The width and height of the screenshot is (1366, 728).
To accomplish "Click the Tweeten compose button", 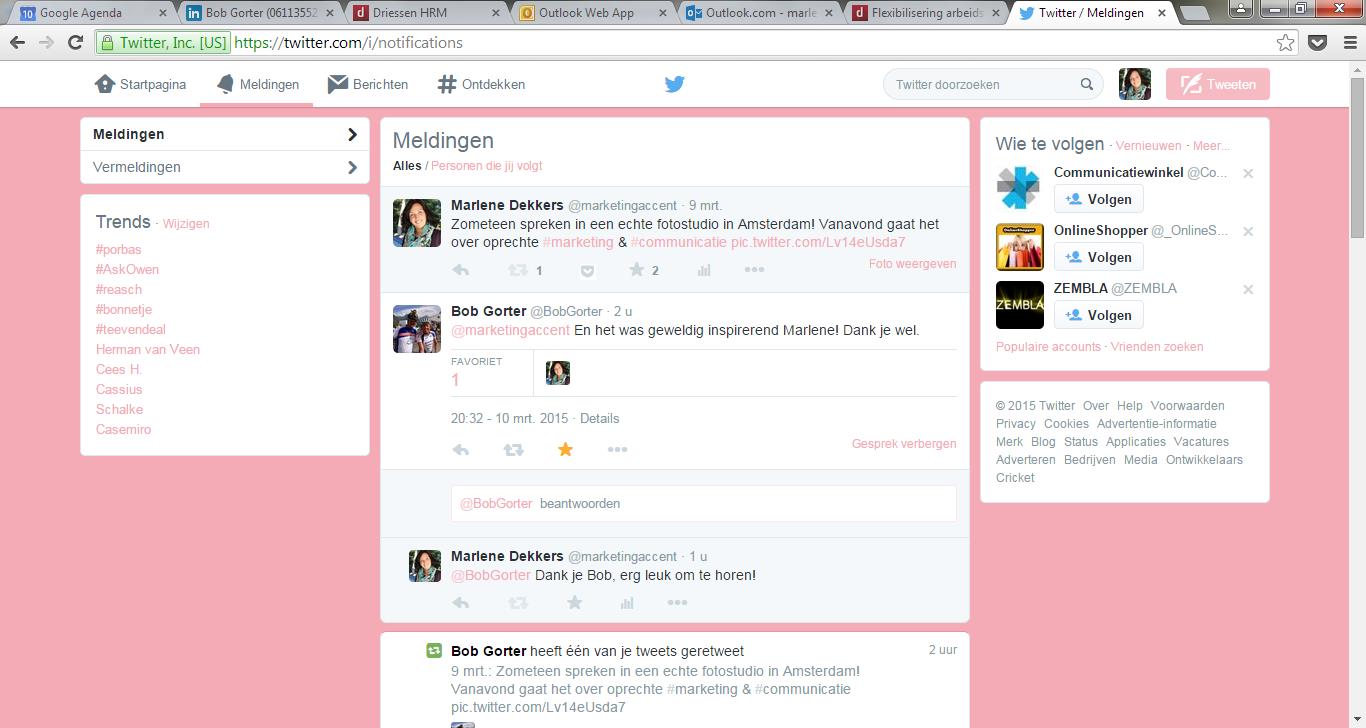I will [x=1218, y=84].
